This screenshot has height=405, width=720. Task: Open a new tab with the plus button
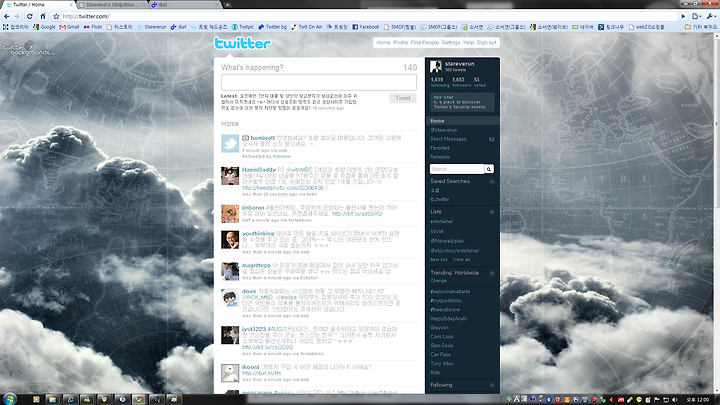point(227,5)
